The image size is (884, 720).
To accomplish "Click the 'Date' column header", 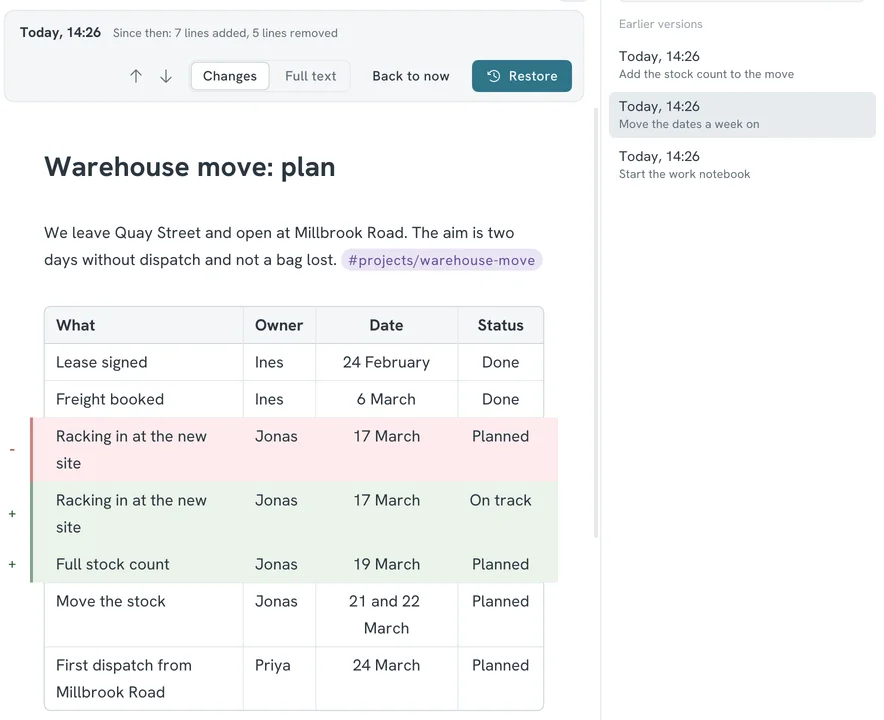I will pyautogui.click(x=386, y=325).
